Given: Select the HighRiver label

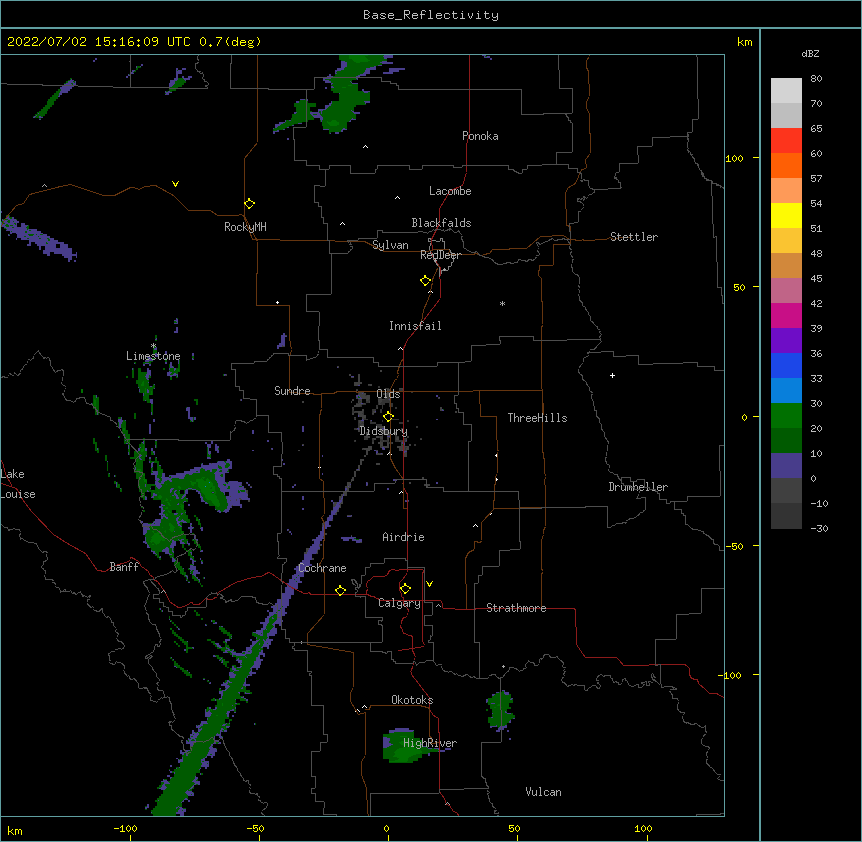Looking at the screenshot, I should (430, 743).
